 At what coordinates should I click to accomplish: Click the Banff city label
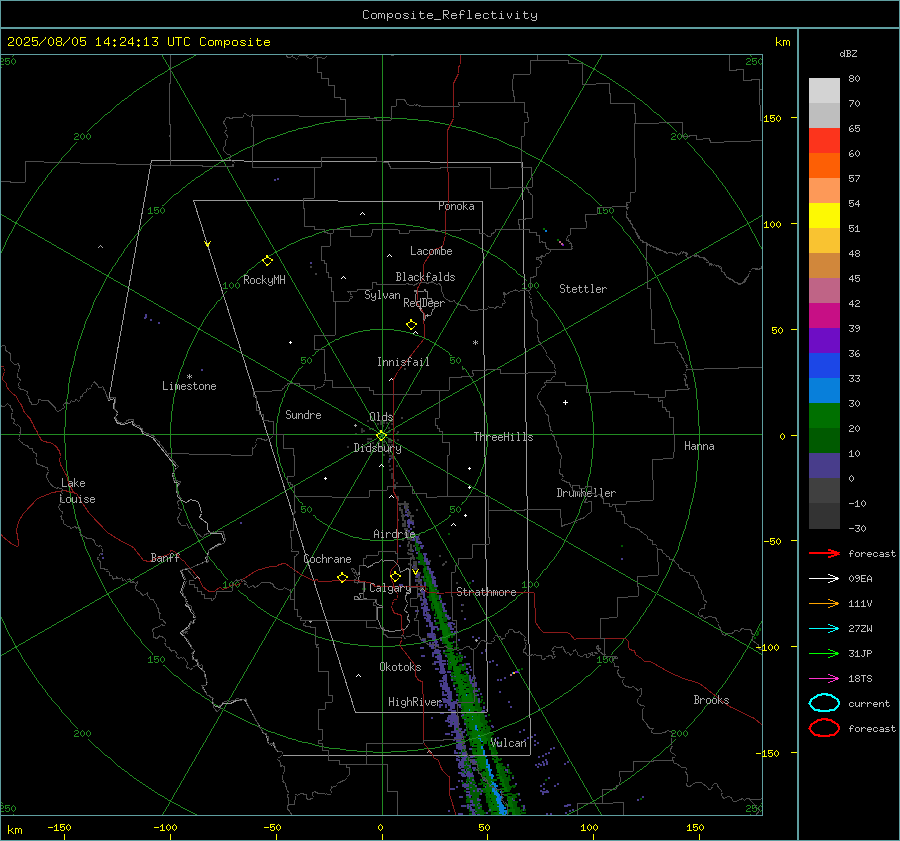(165, 557)
